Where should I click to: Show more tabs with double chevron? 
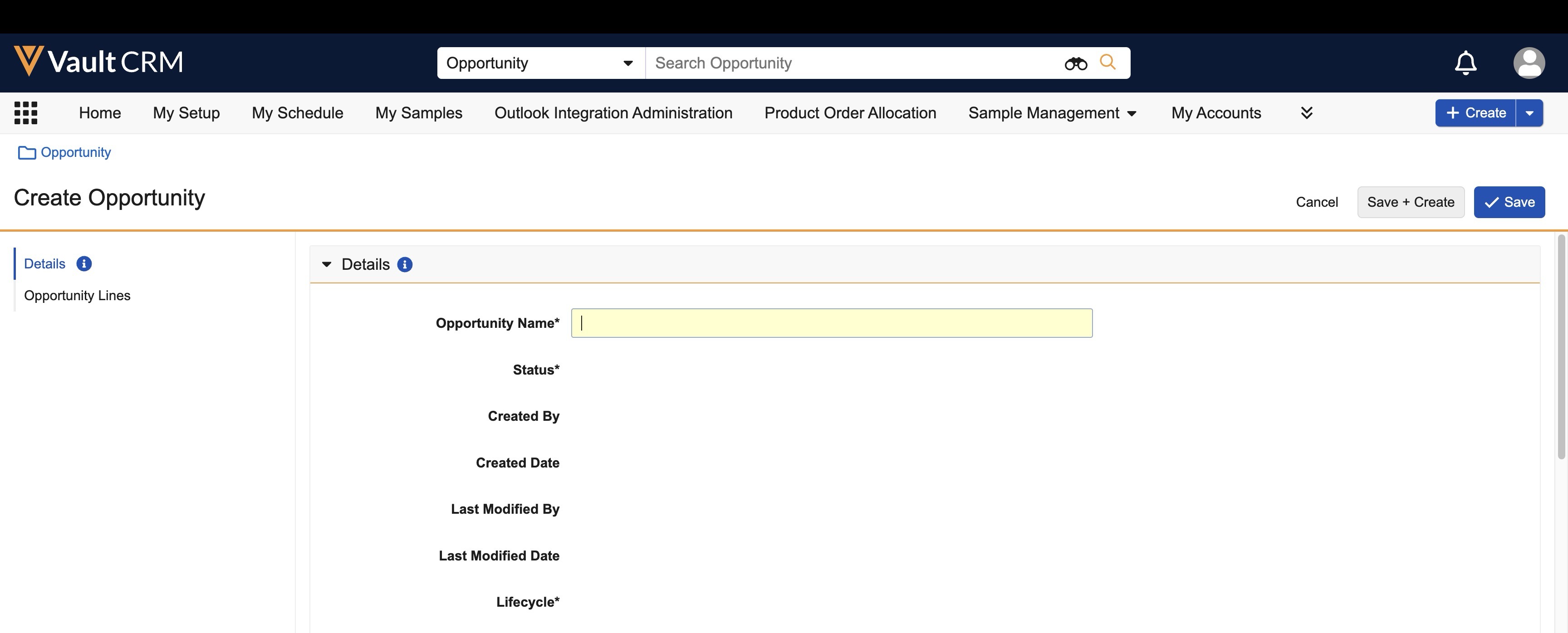[x=1306, y=113]
